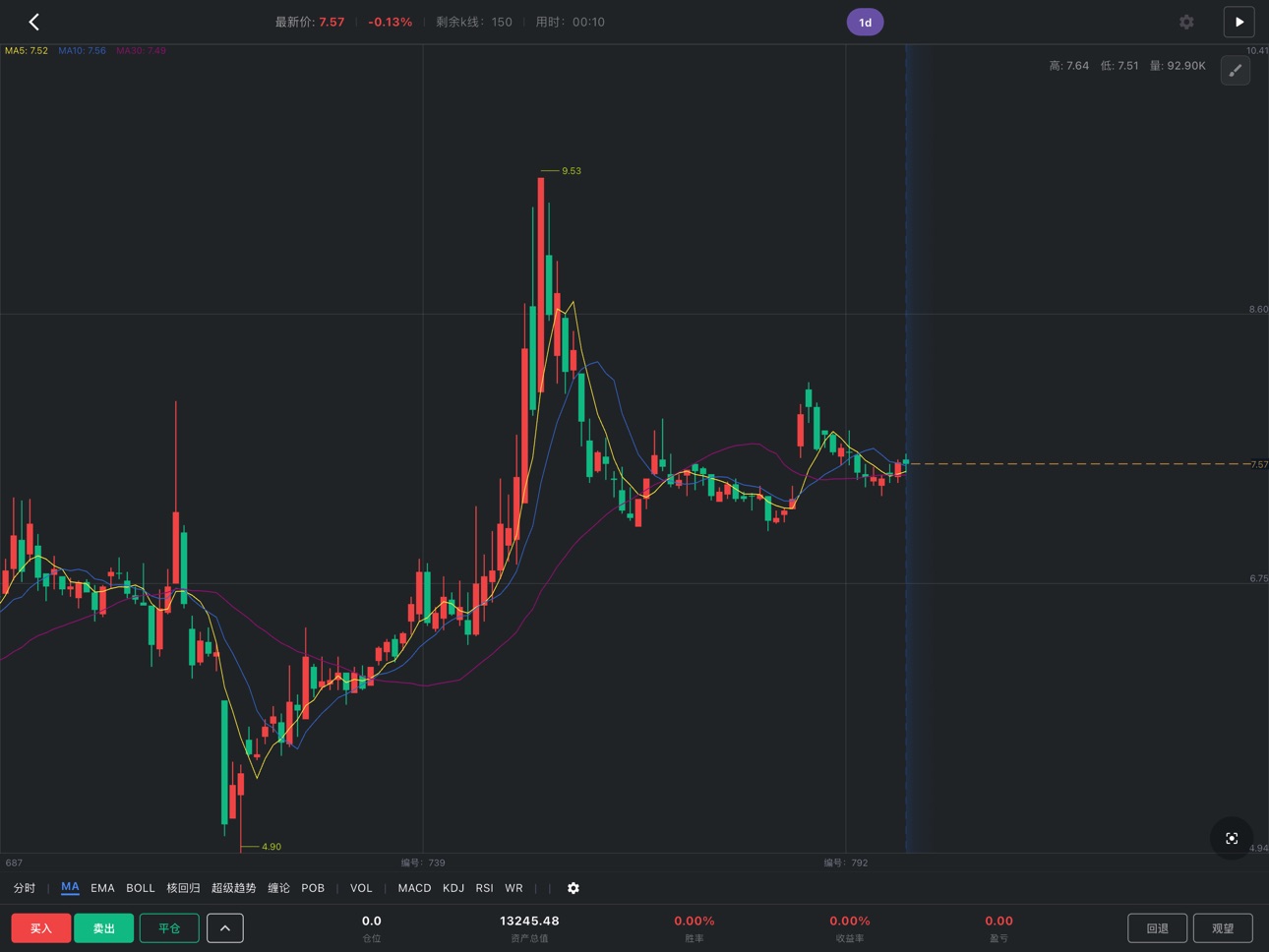Screen dimensions: 1269x952
Task: Click the 回退 undo button
Action: point(1158,927)
